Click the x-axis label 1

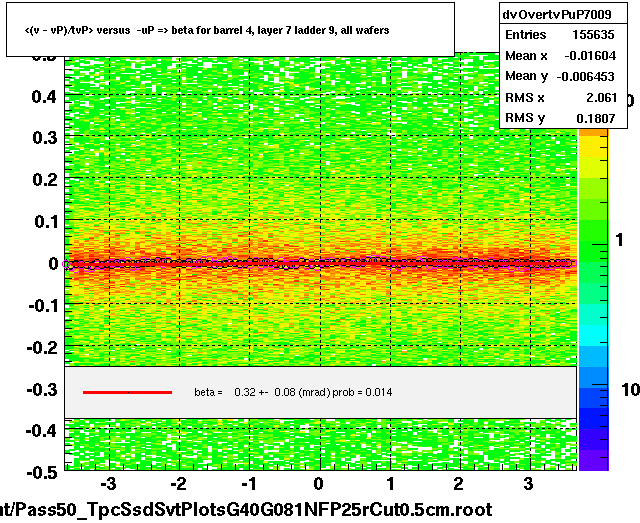pyautogui.click(x=390, y=484)
